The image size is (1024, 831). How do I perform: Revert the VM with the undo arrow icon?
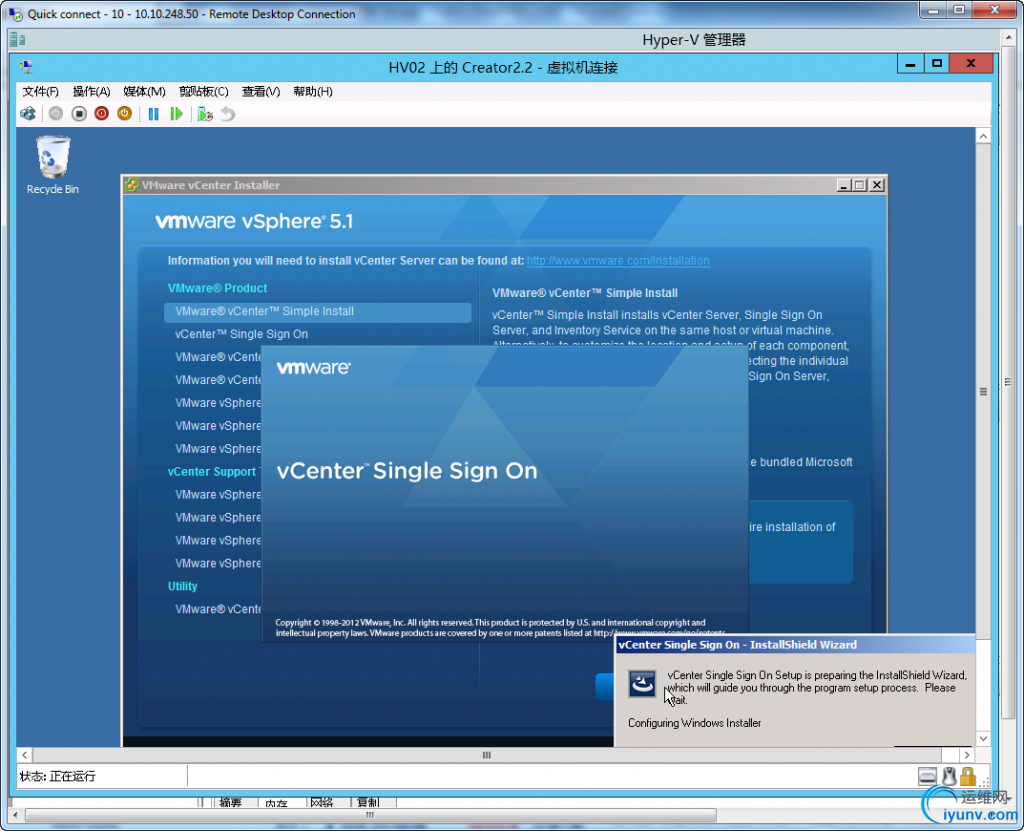point(227,114)
